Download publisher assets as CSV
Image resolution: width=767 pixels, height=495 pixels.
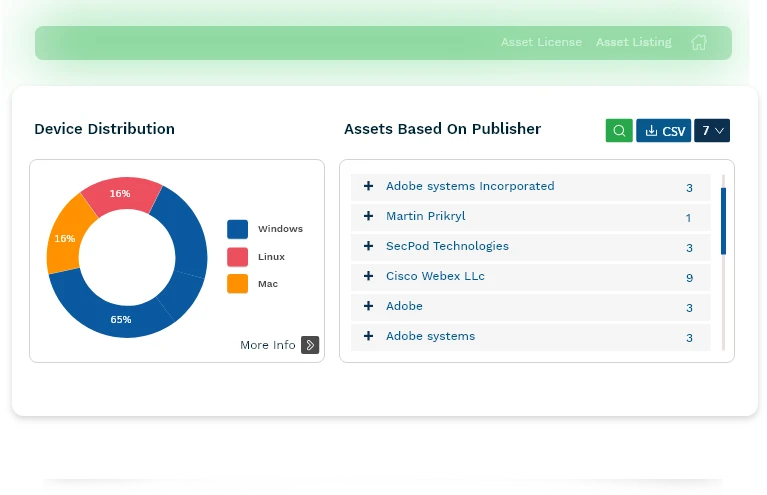(x=663, y=131)
